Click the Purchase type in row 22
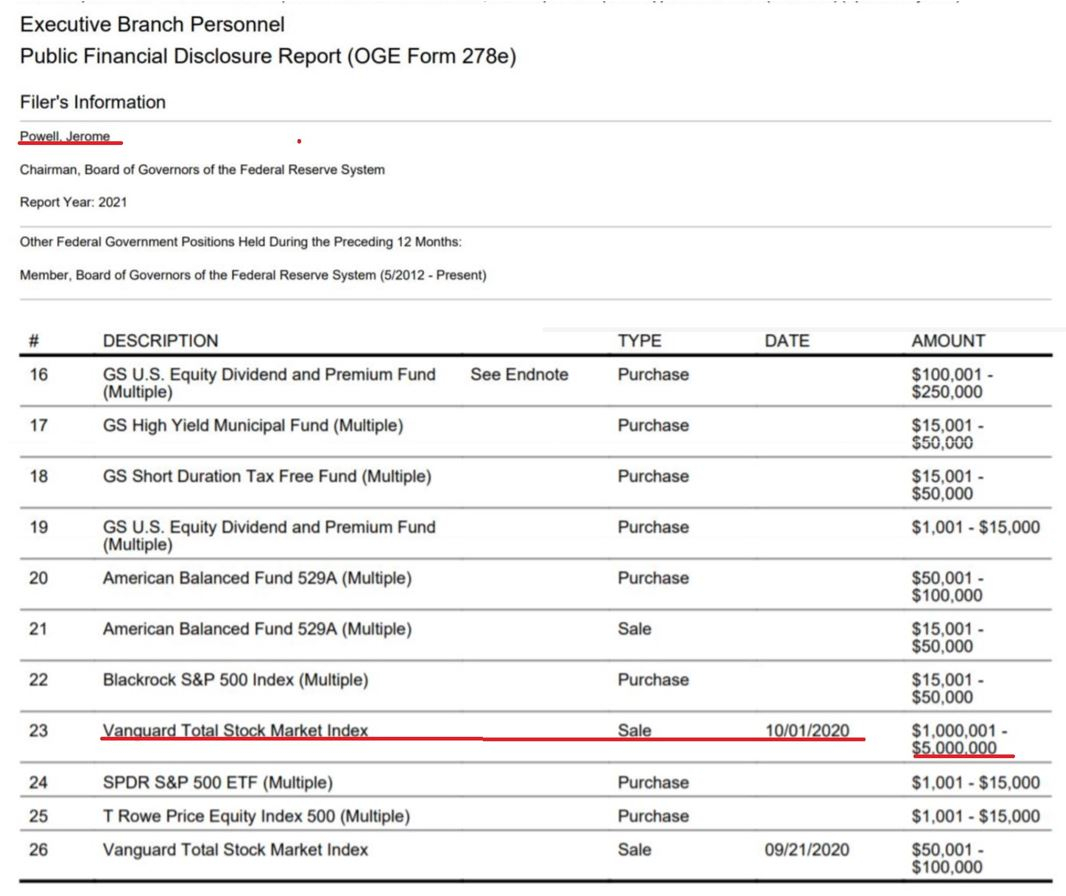Image resolution: width=1066 pixels, height=896 pixels. click(x=653, y=680)
